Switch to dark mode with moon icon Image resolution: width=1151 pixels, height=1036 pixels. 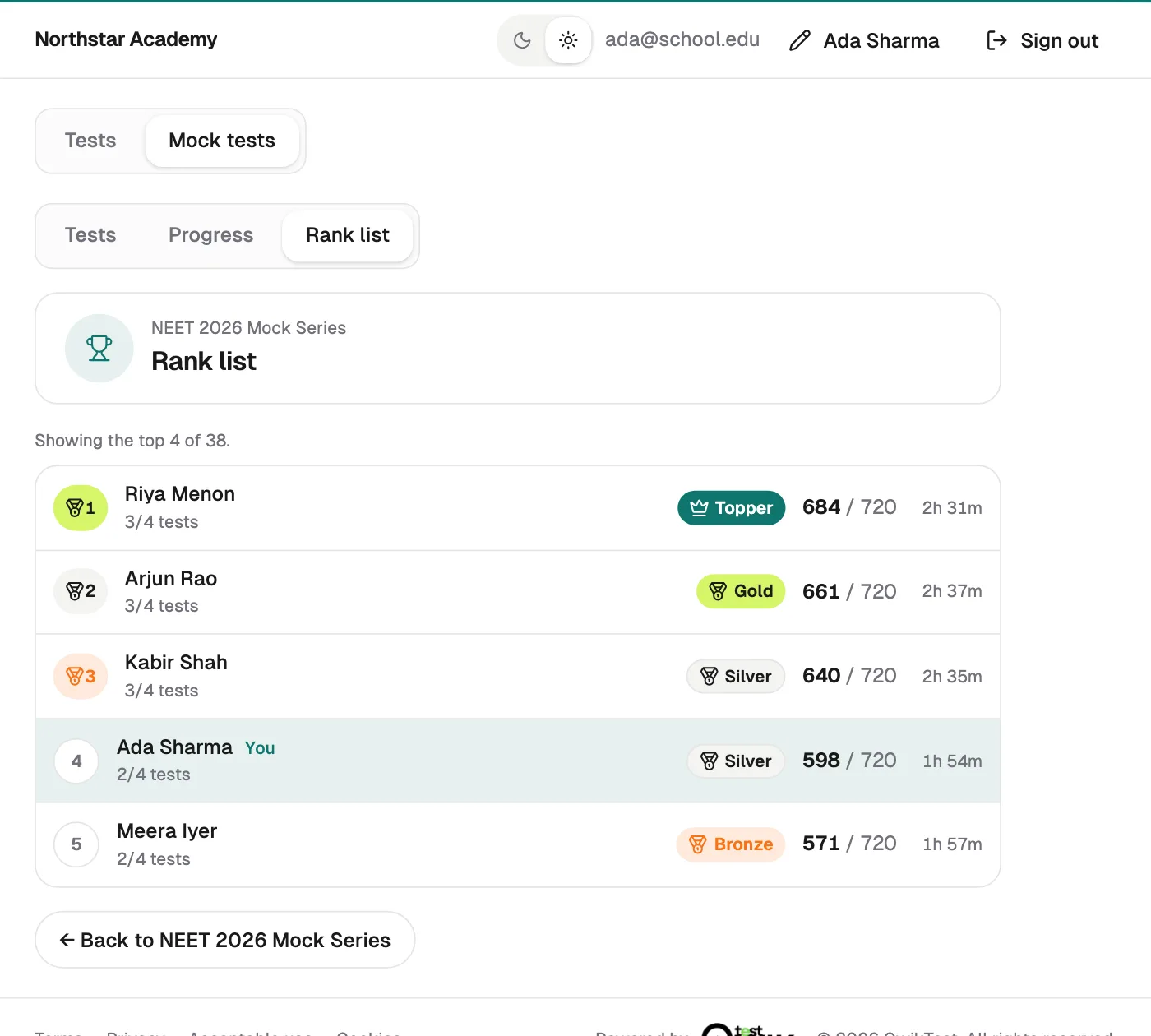522,40
